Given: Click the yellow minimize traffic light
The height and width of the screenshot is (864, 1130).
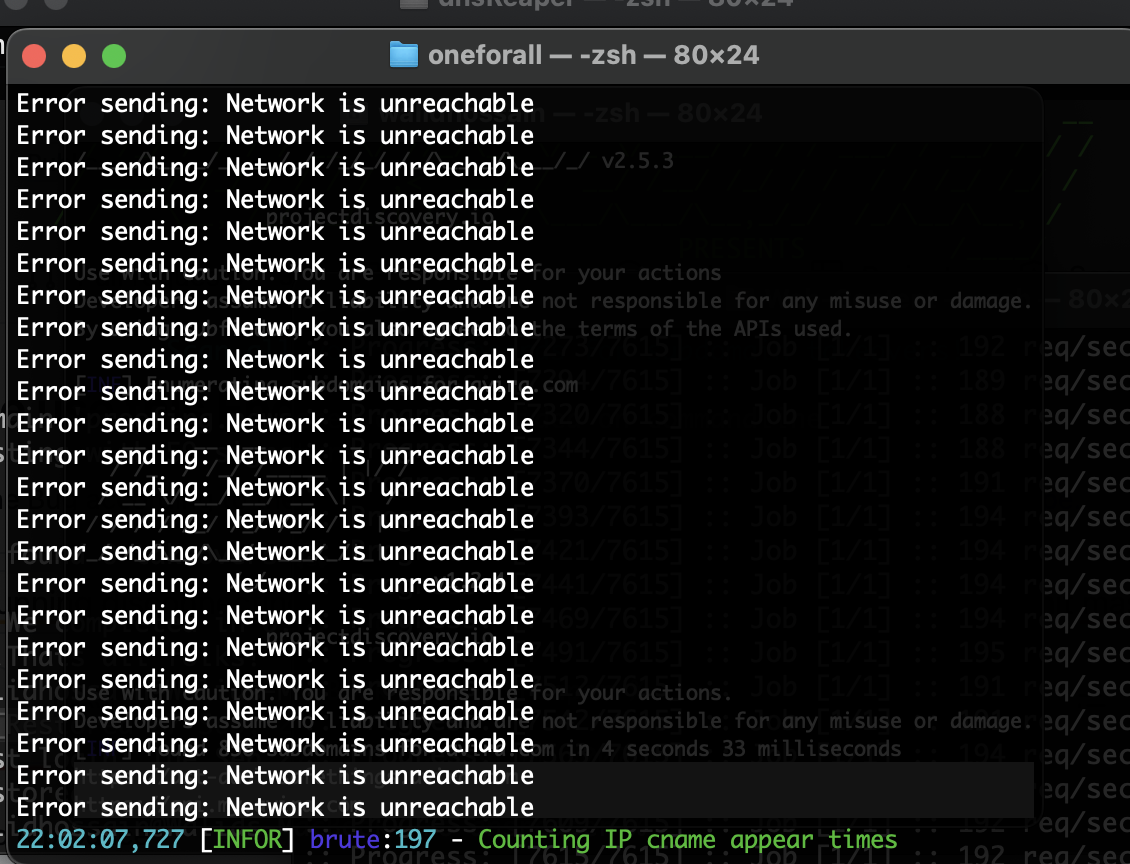Looking at the screenshot, I should point(74,57).
